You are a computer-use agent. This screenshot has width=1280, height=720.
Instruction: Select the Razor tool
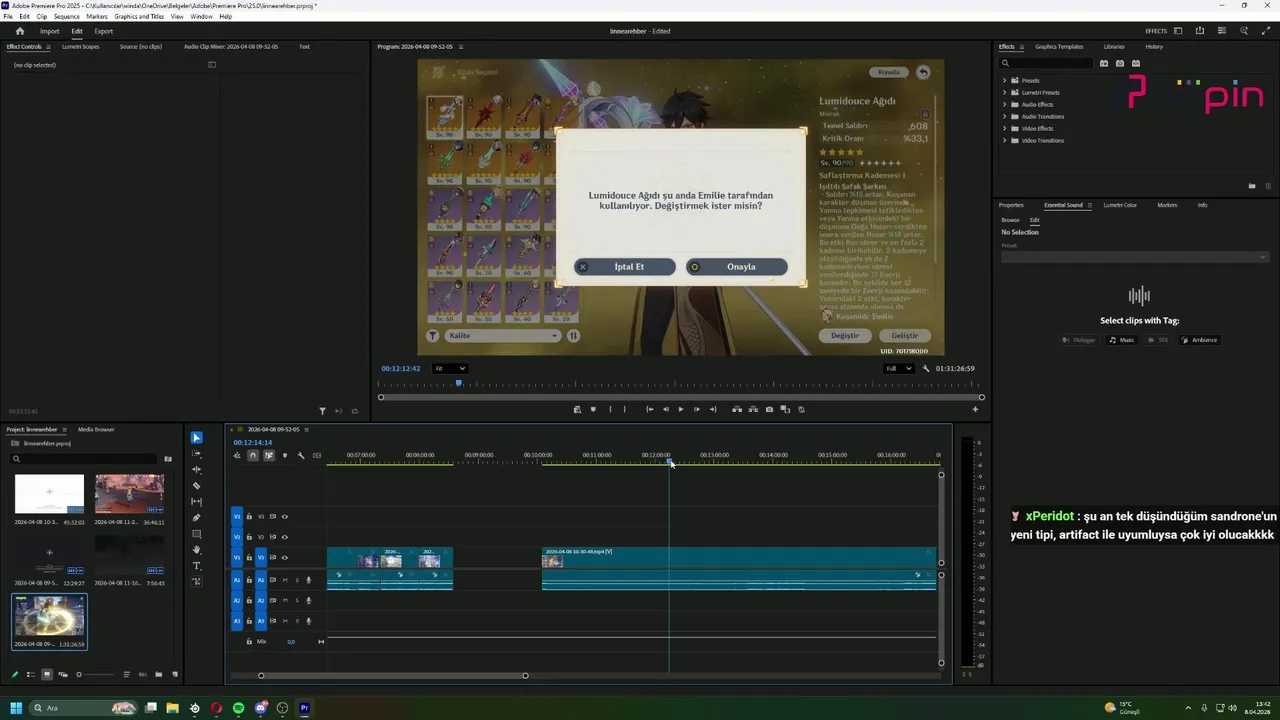coord(196,486)
